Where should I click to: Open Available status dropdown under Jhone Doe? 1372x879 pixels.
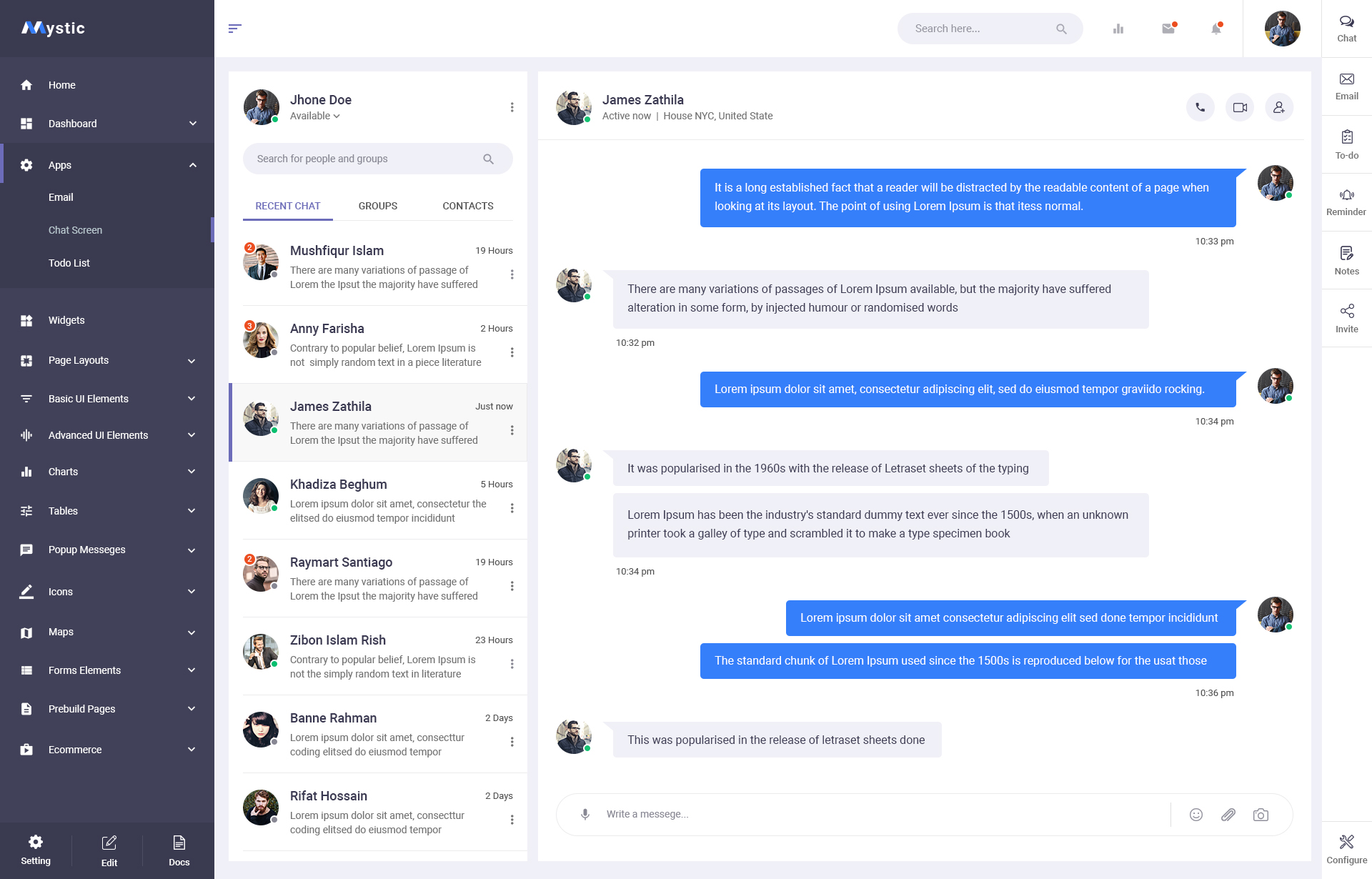315,116
